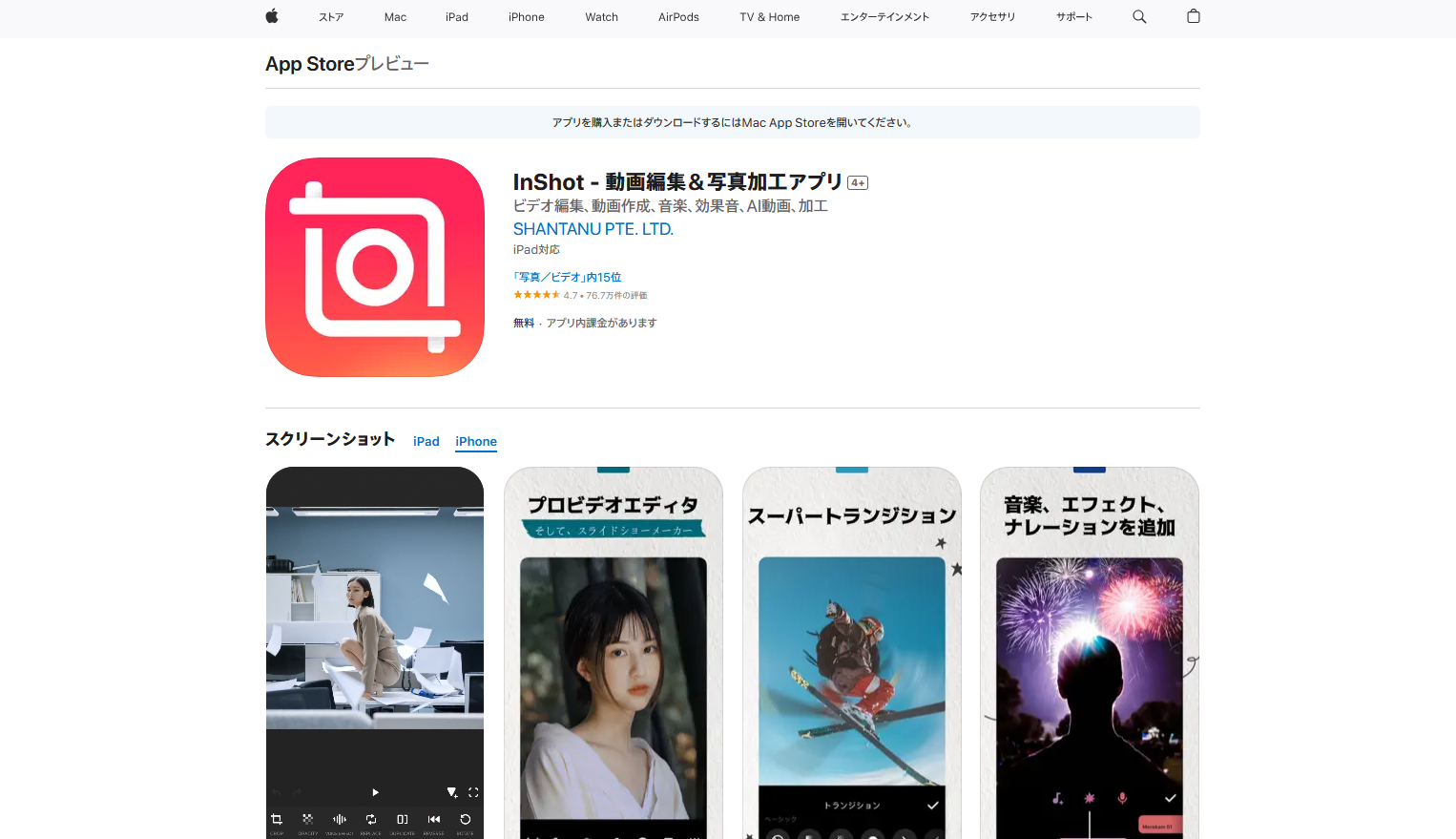The image size is (1456, 839).
Task: View the fireworks 音楽、エフェクト screenshot
Action: [1089, 653]
